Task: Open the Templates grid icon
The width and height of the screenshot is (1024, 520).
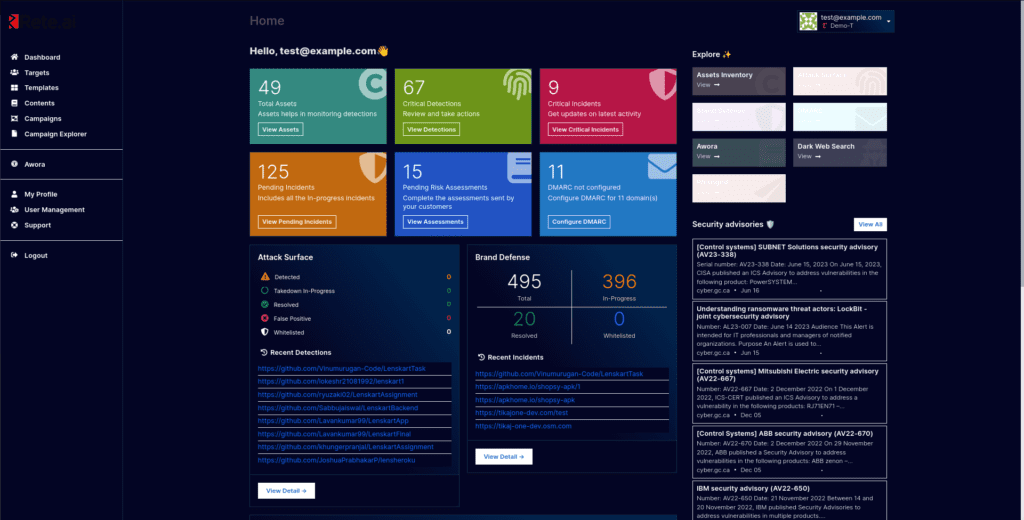Action: (x=14, y=88)
